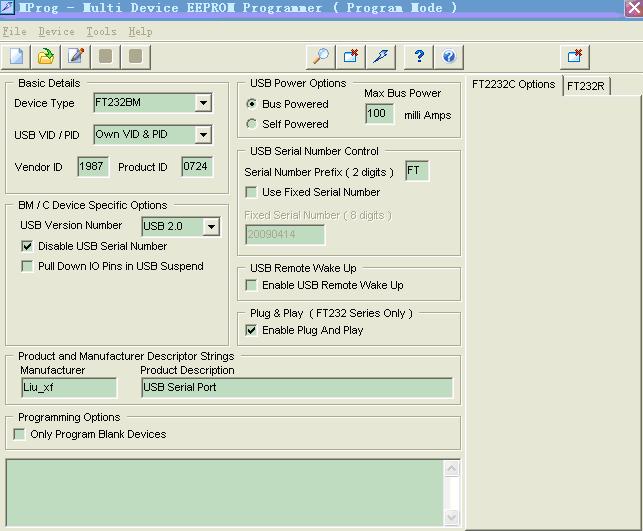643x531 pixels.
Task: Click the Open folder toolbar icon
Action: 46,56
